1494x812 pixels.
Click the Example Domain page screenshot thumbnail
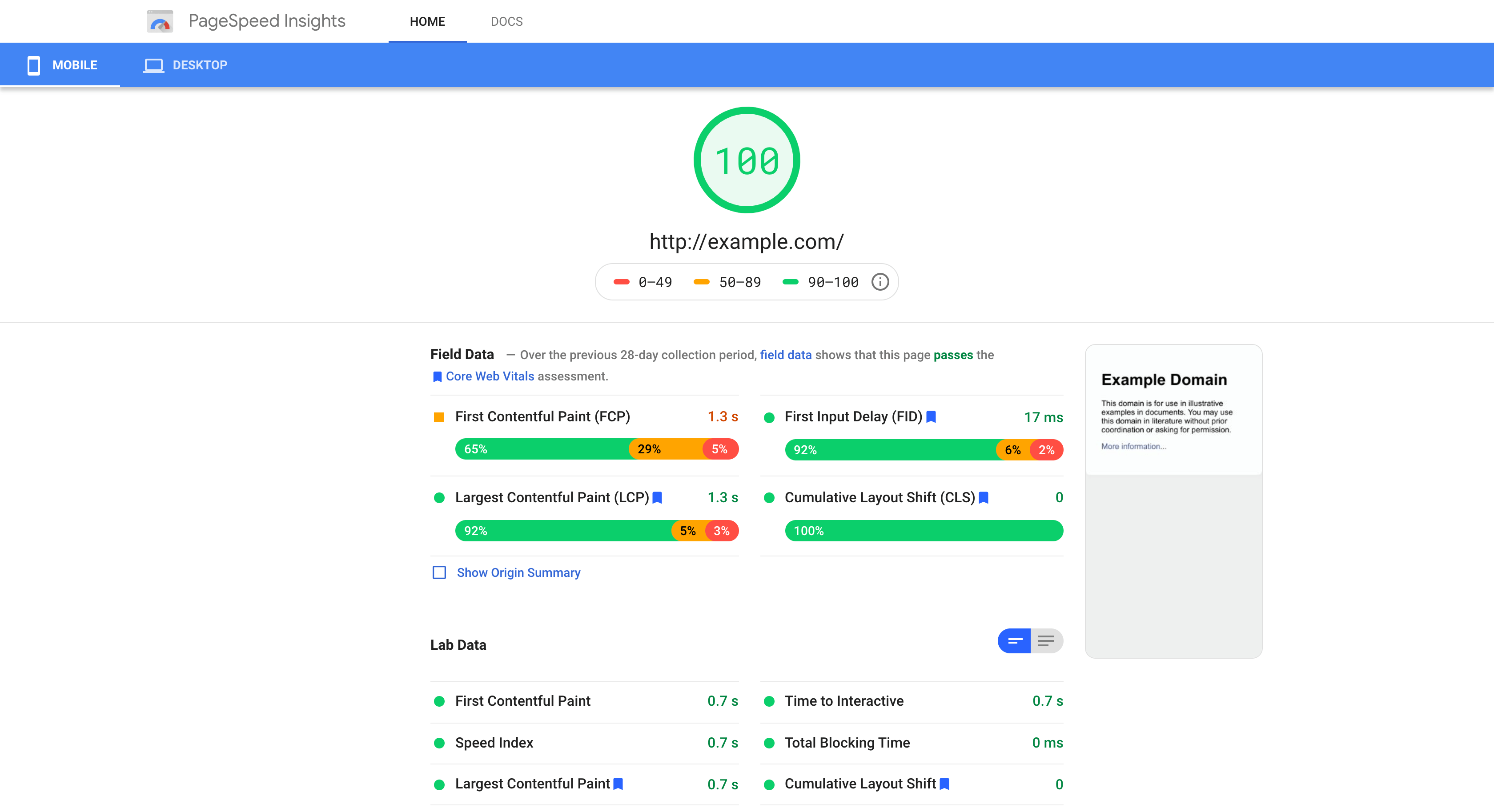point(1173,501)
